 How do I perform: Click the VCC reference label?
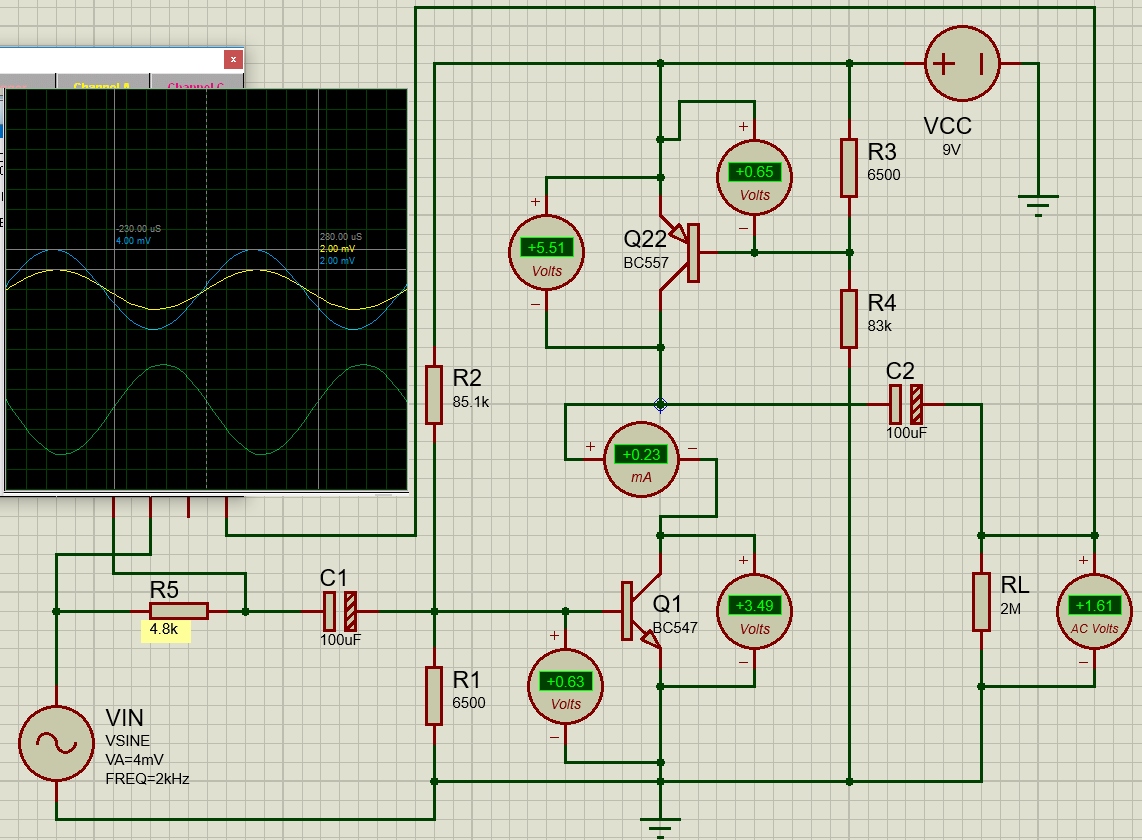click(x=948, y=126)
